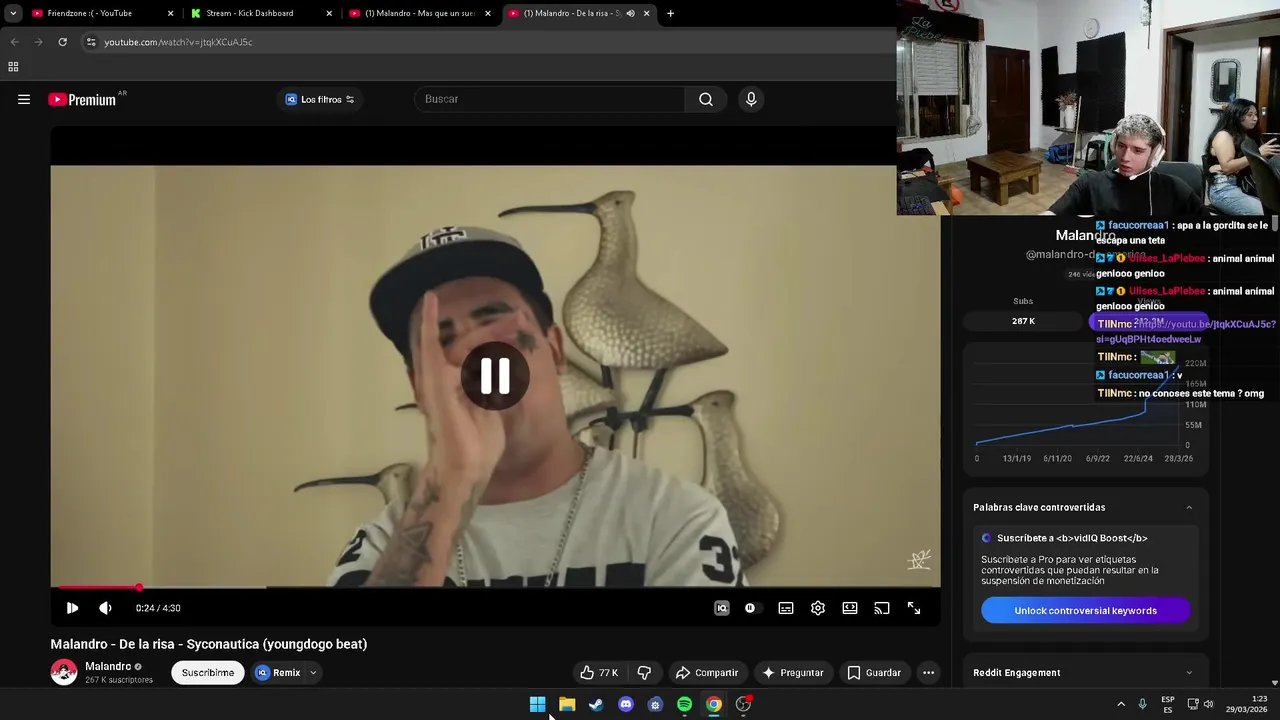
Task: Open the player settings gear
Action: point(818,608)
